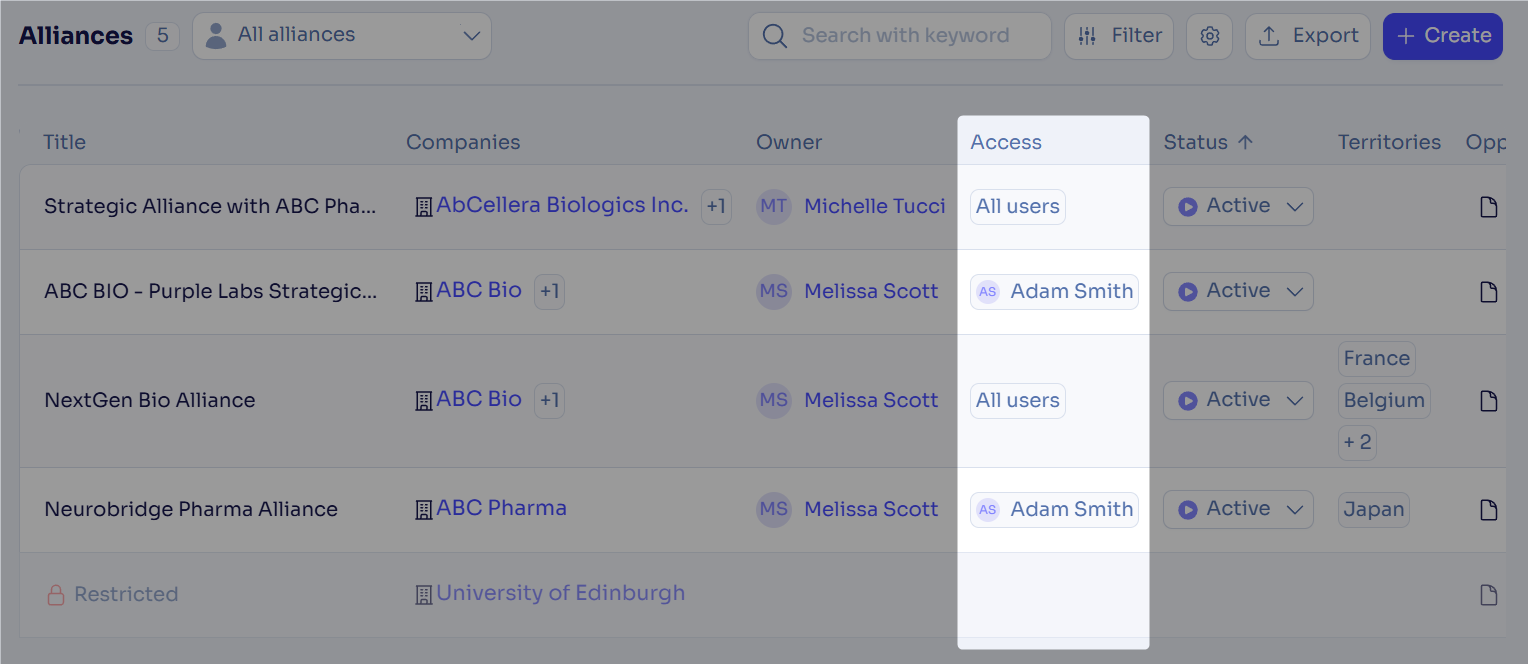Screen dimensions: 1528x664
Task: Click the Title column header
Action: (64, 142)
